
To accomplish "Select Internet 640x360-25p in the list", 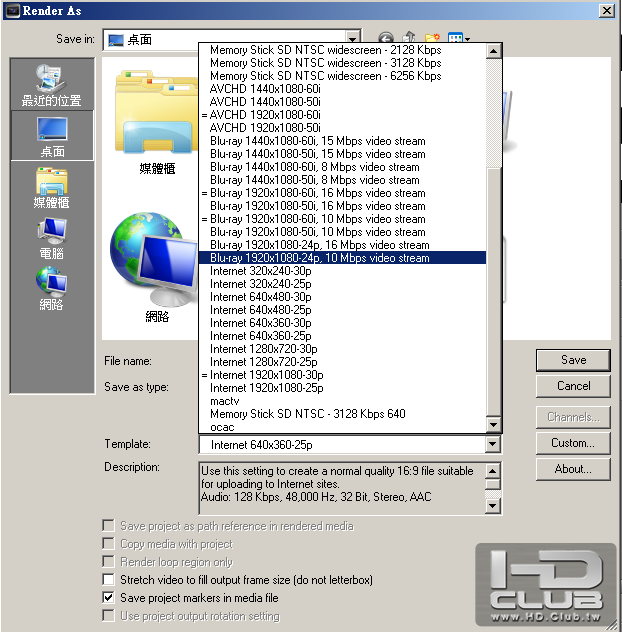I will click(342, 336).
